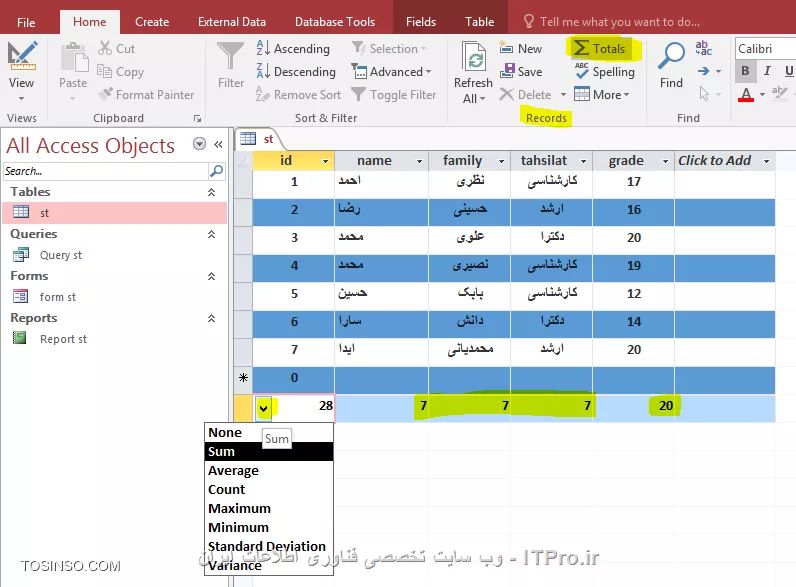Switch to the Fields tab

[x=421, y=22]
